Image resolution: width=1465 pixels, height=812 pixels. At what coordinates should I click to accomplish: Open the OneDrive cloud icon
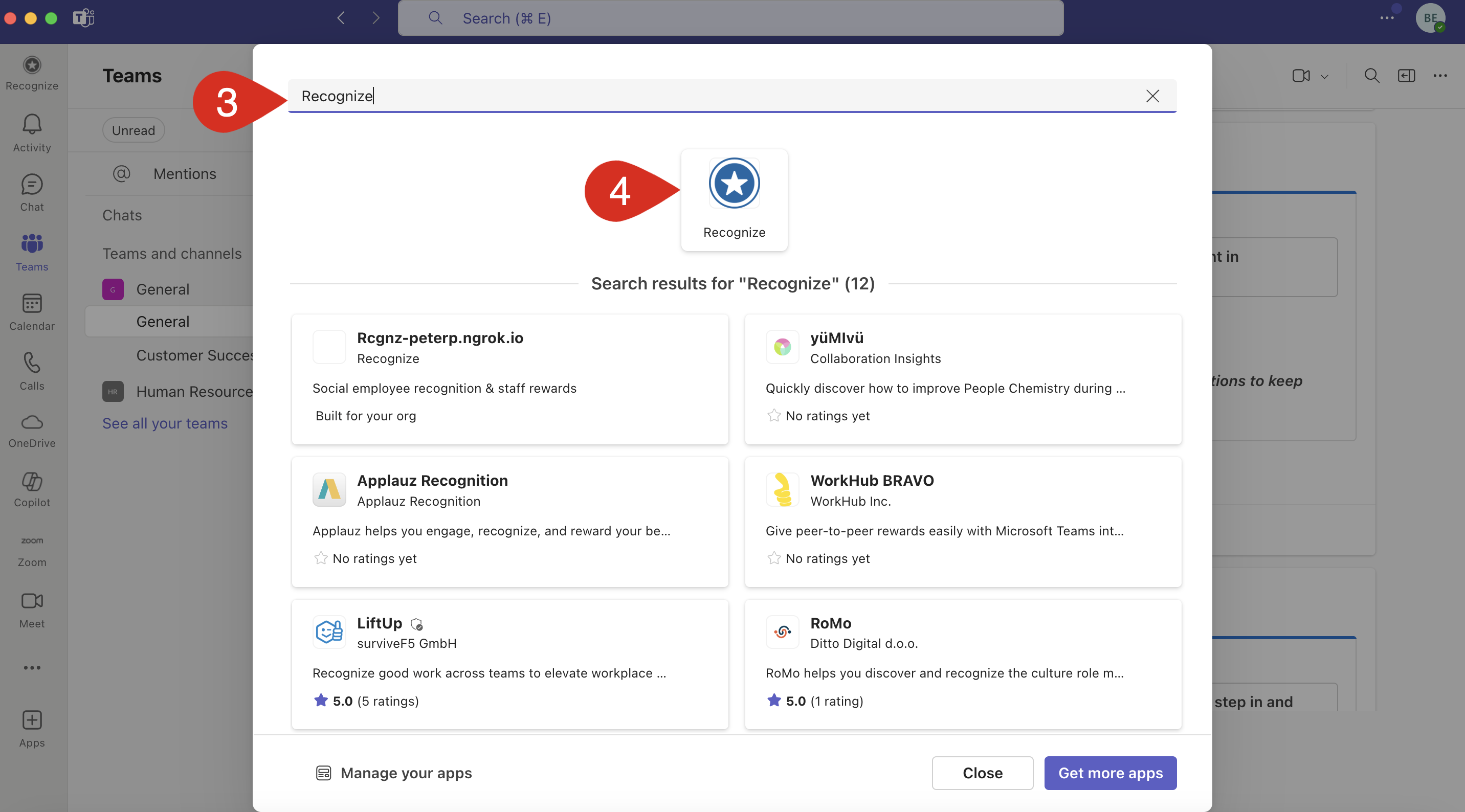tap(32, 431)
